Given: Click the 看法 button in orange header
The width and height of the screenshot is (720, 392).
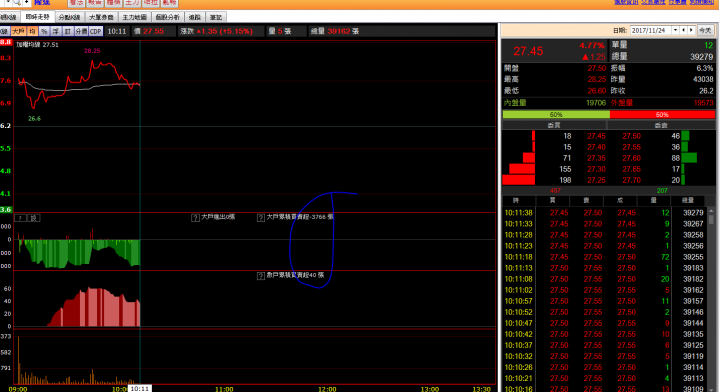Looking at the screenshot, I should [x=76, y=3].
